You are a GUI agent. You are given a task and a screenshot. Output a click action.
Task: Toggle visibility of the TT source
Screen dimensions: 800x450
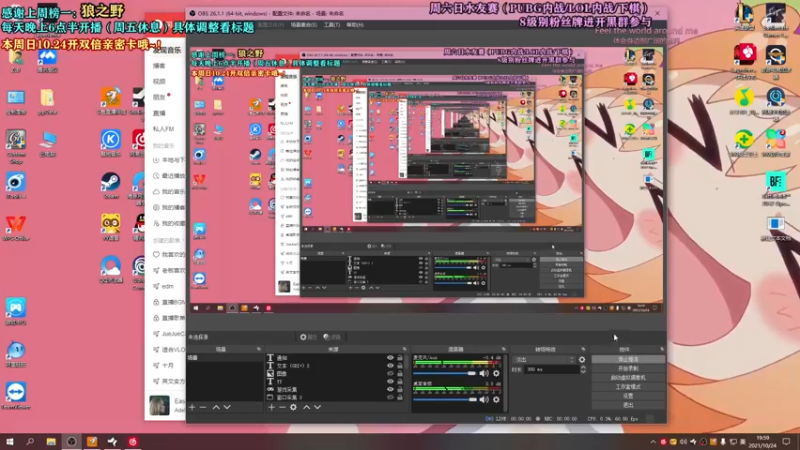tap(390, 382)
